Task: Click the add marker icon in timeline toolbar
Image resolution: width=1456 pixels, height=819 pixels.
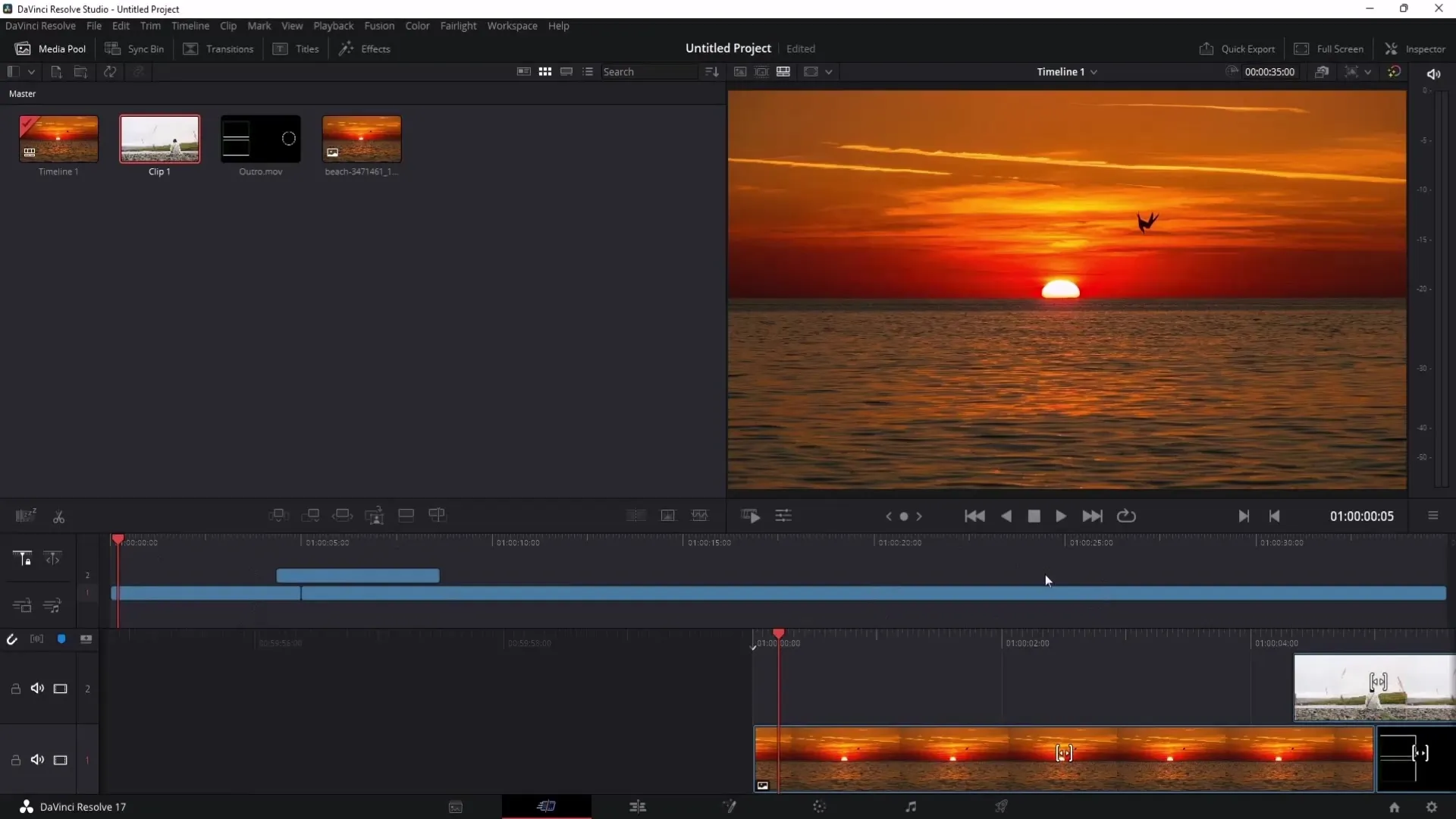Action: 61,639
